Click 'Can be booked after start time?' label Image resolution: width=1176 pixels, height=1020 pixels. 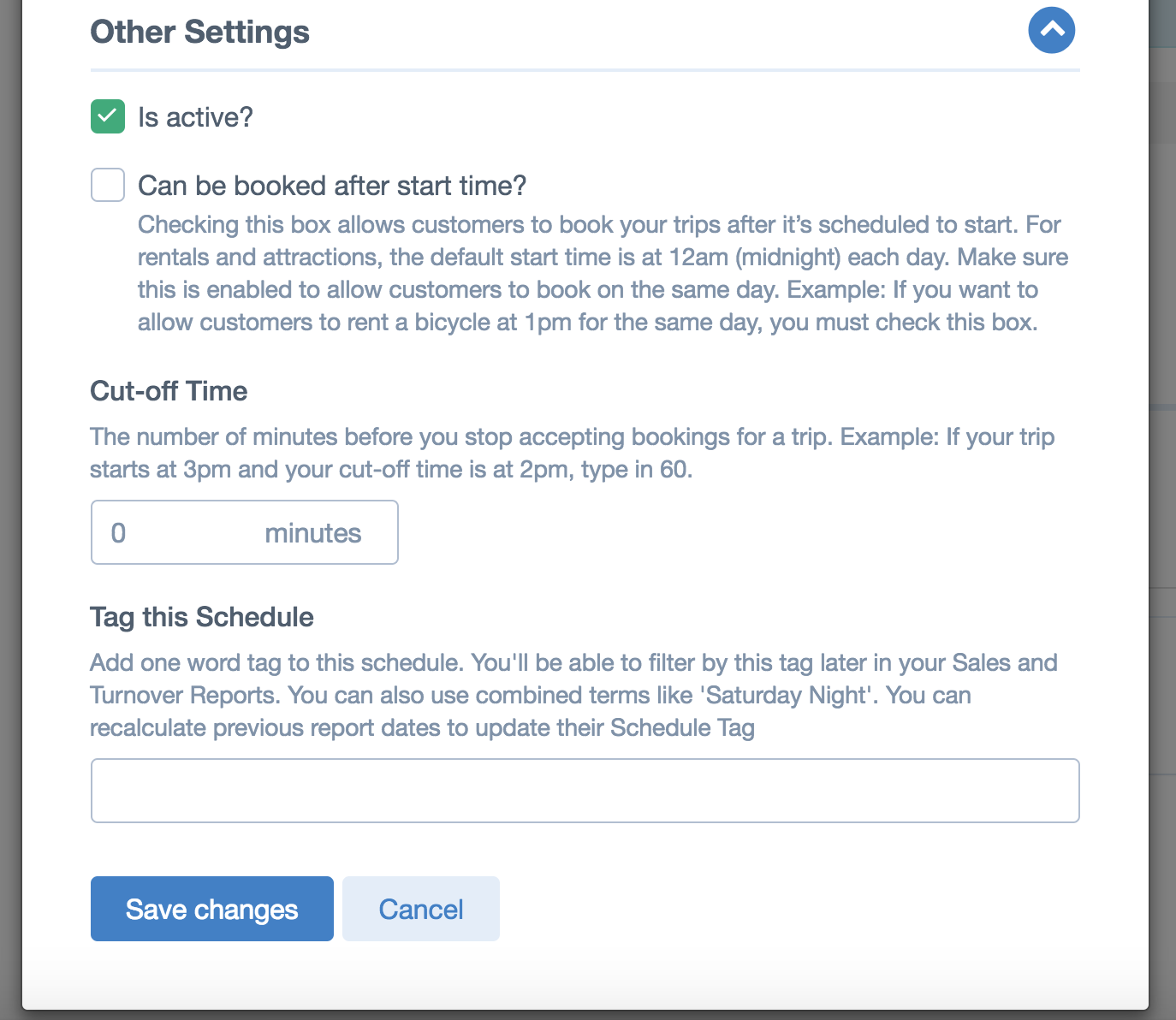pos(332,186)
